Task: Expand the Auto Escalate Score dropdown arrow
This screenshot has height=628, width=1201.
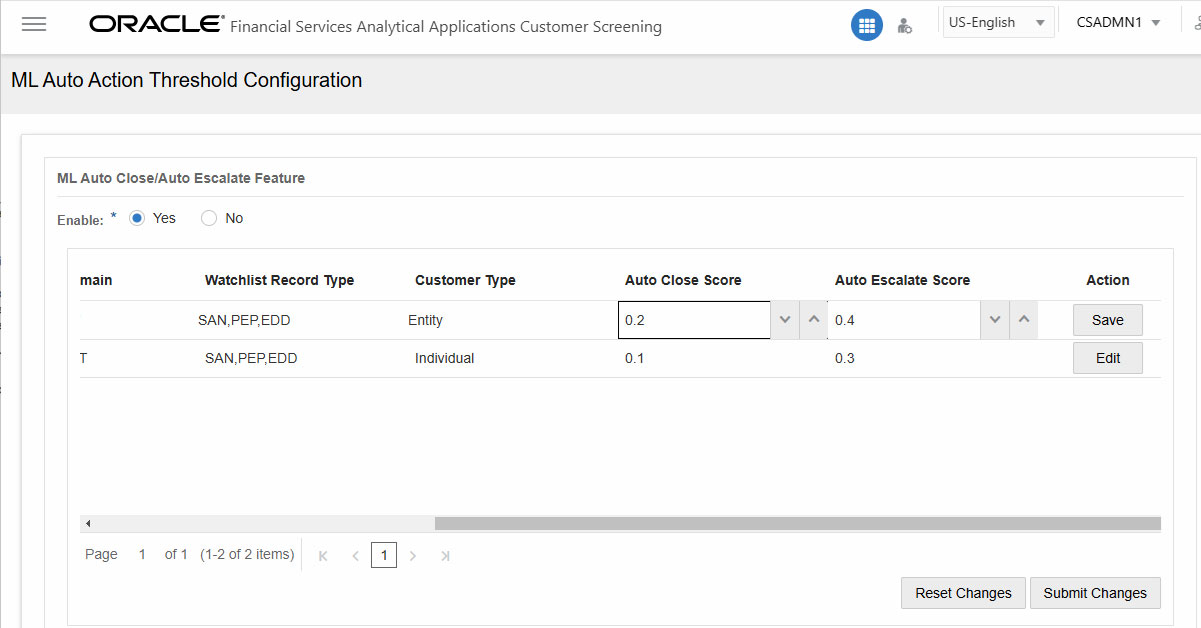Action: (x=994, y=319)
